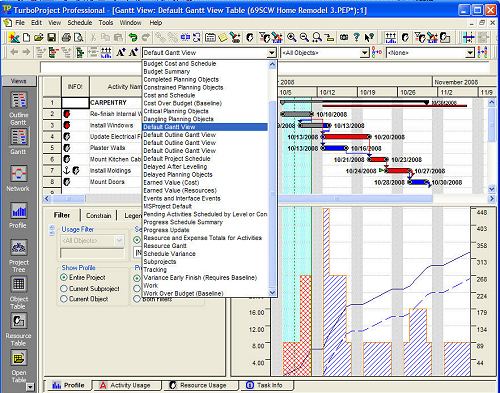
Task: Expand the All Objects filter dropdown
Action: (365, 53)
